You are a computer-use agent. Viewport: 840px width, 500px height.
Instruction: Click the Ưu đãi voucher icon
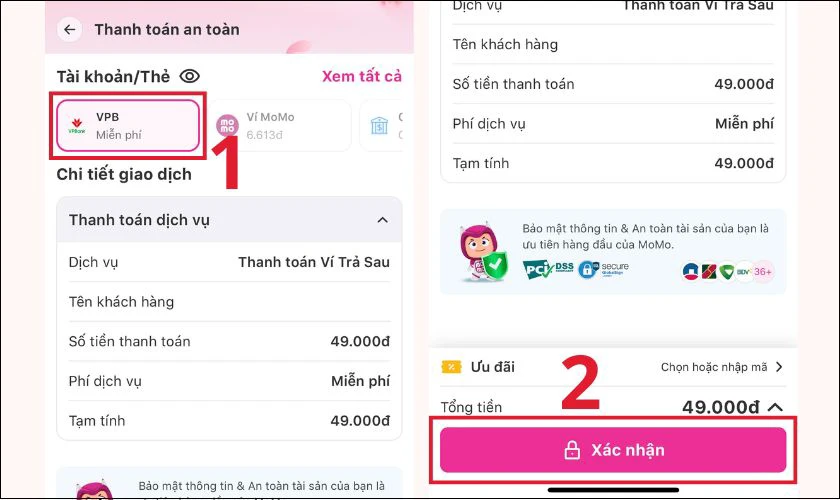(x=451, y=367)
